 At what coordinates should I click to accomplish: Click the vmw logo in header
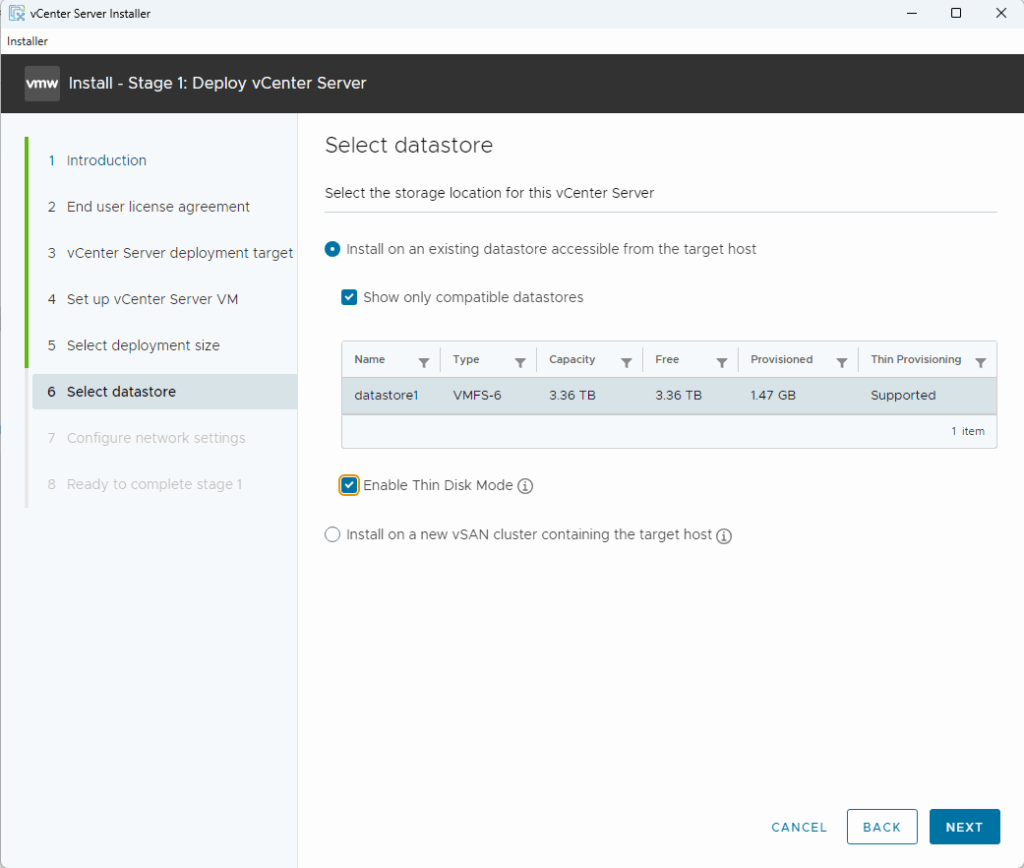(42, 84)
